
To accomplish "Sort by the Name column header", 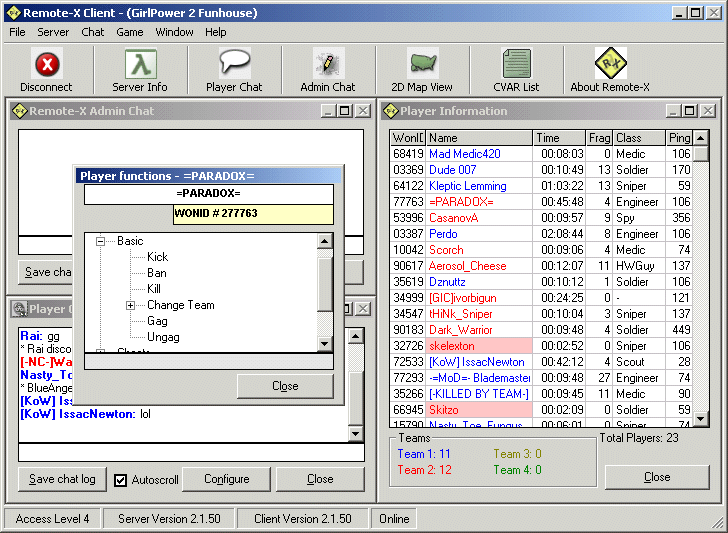I will [479, 138].
